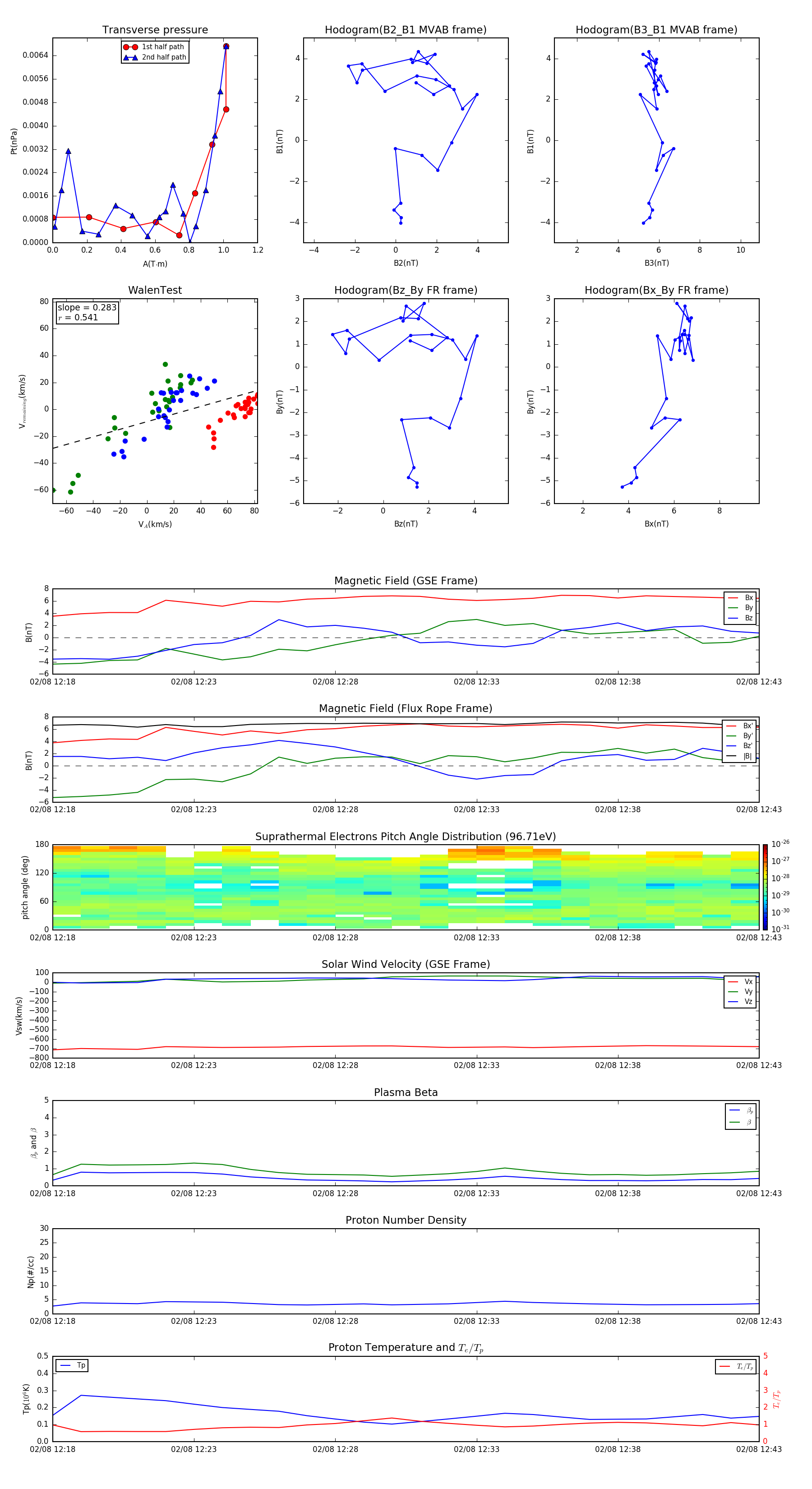This screenshot has height=1489, width=812.
Task: Click peak red marker in transverse pressure plot
Action: 226,46
